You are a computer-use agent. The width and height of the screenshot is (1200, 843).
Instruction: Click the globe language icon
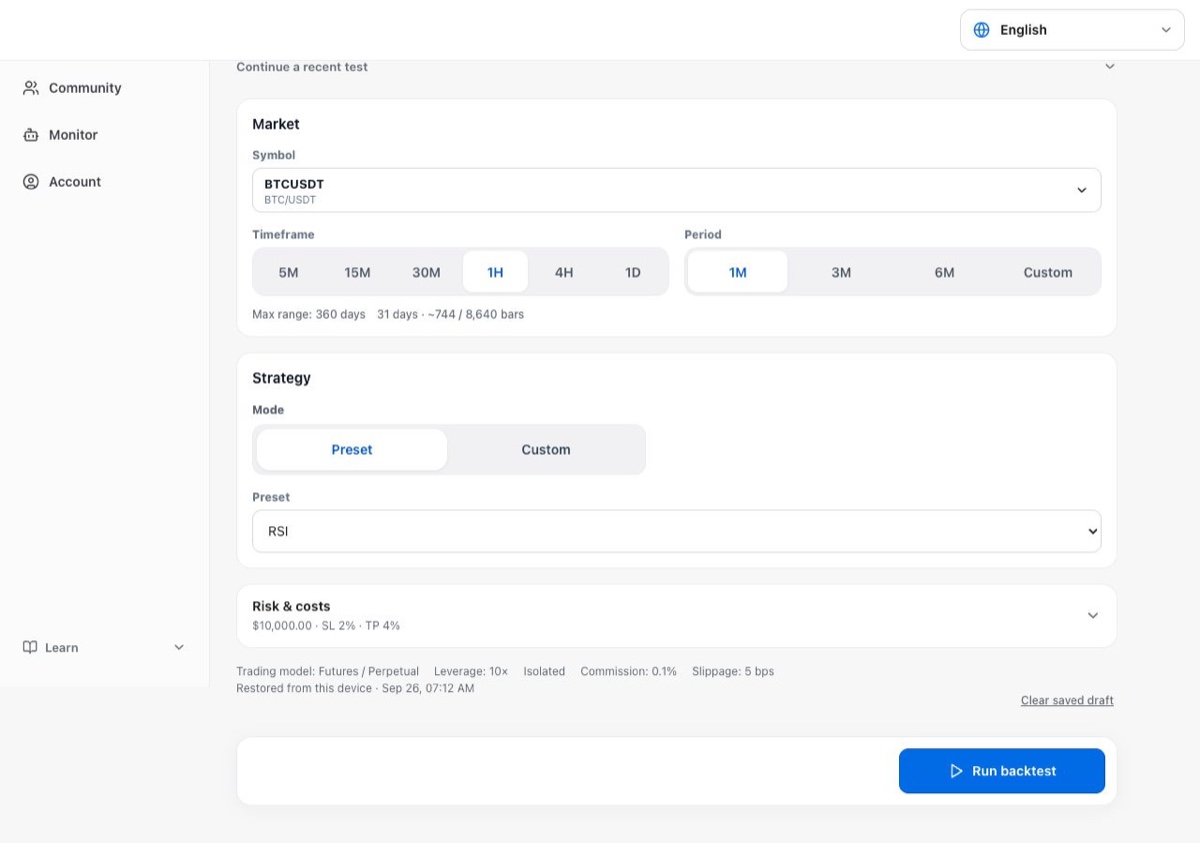(x=982, y=30)
